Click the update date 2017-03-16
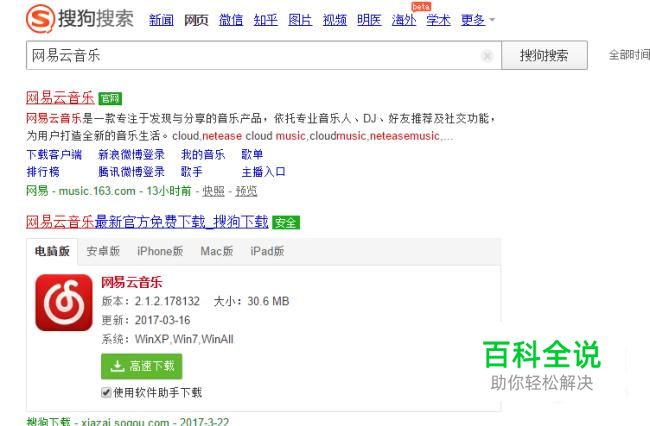 click(x=162, y=320)
